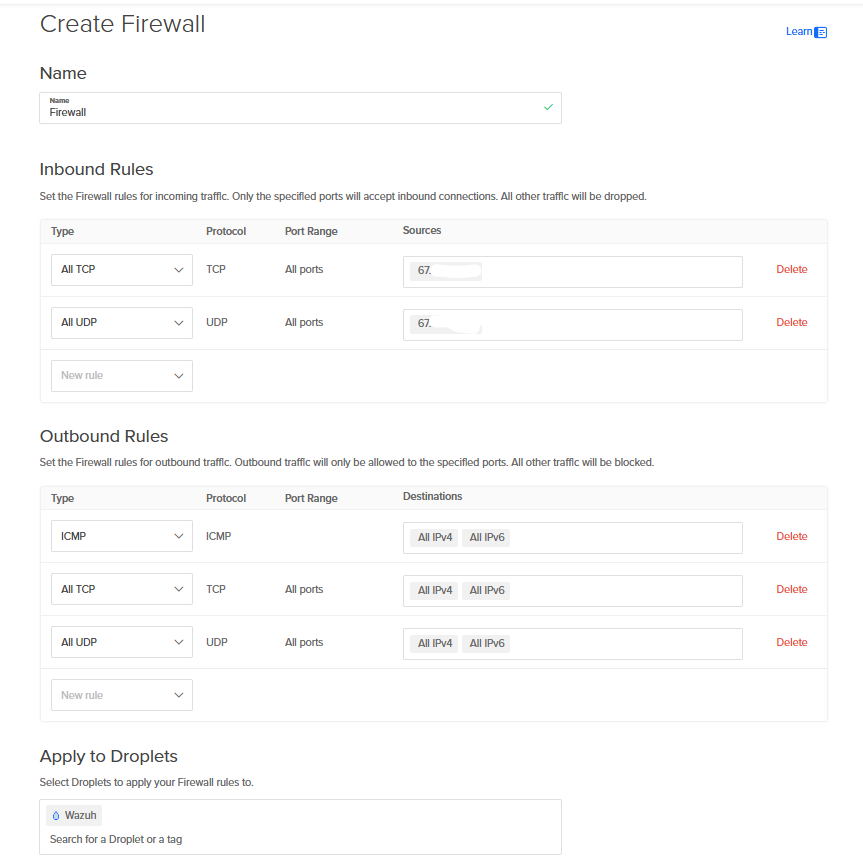This screenshot has width=863, height=866.
Task: Open the inbound All TCP type dropdown
Action: coord(121,270)
